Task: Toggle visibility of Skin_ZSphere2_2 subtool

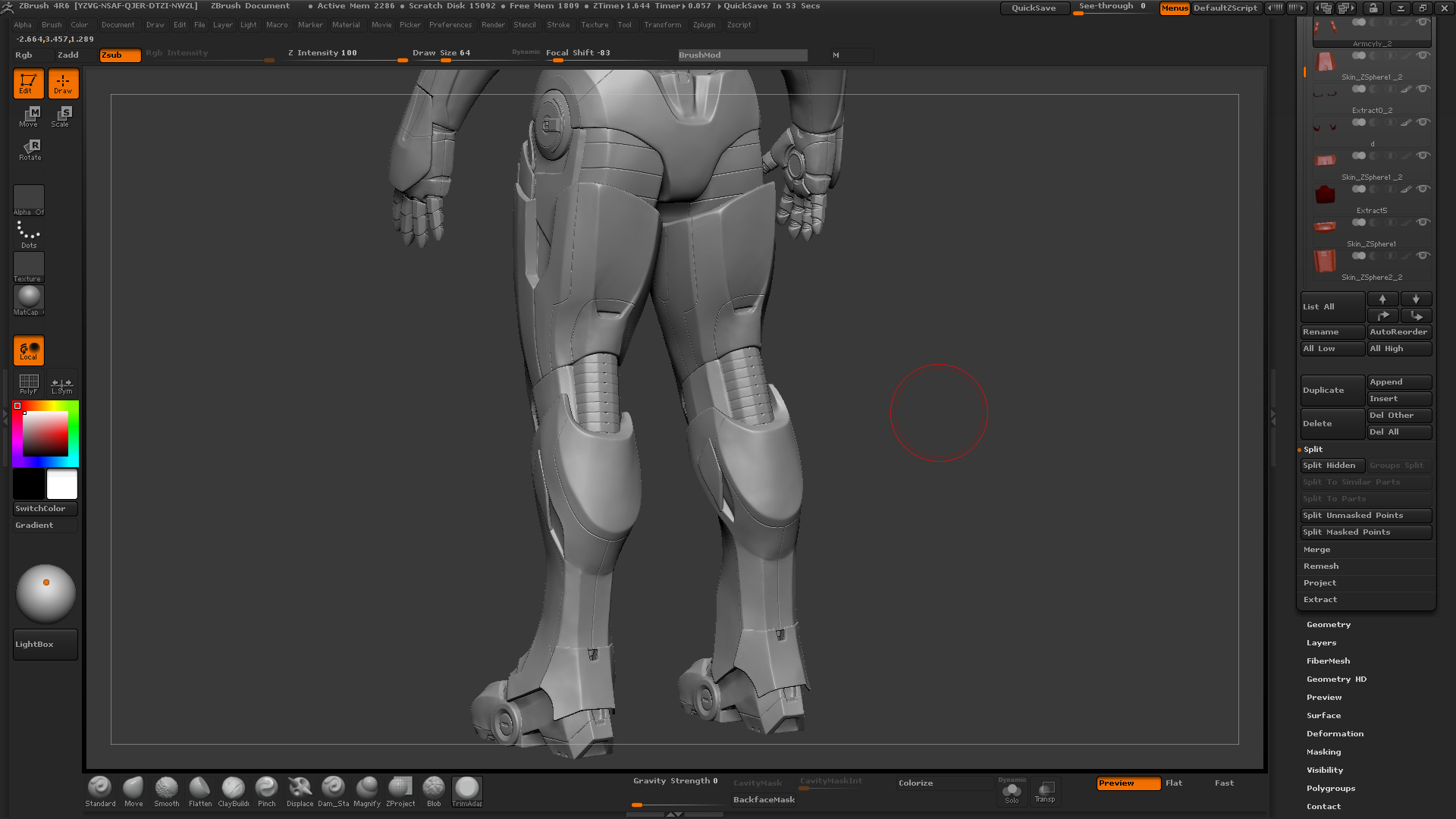Action: [x=1423, y=256]
